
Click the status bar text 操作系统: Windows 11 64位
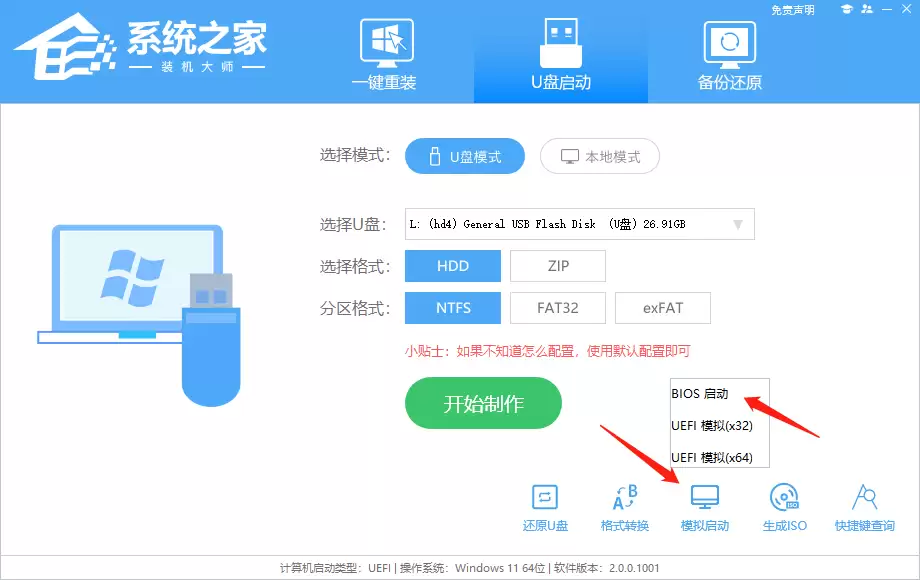click(472, 568)
